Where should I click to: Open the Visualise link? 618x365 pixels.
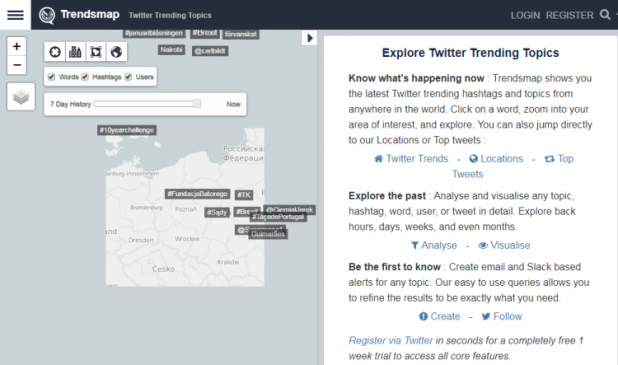click(504, 245)
